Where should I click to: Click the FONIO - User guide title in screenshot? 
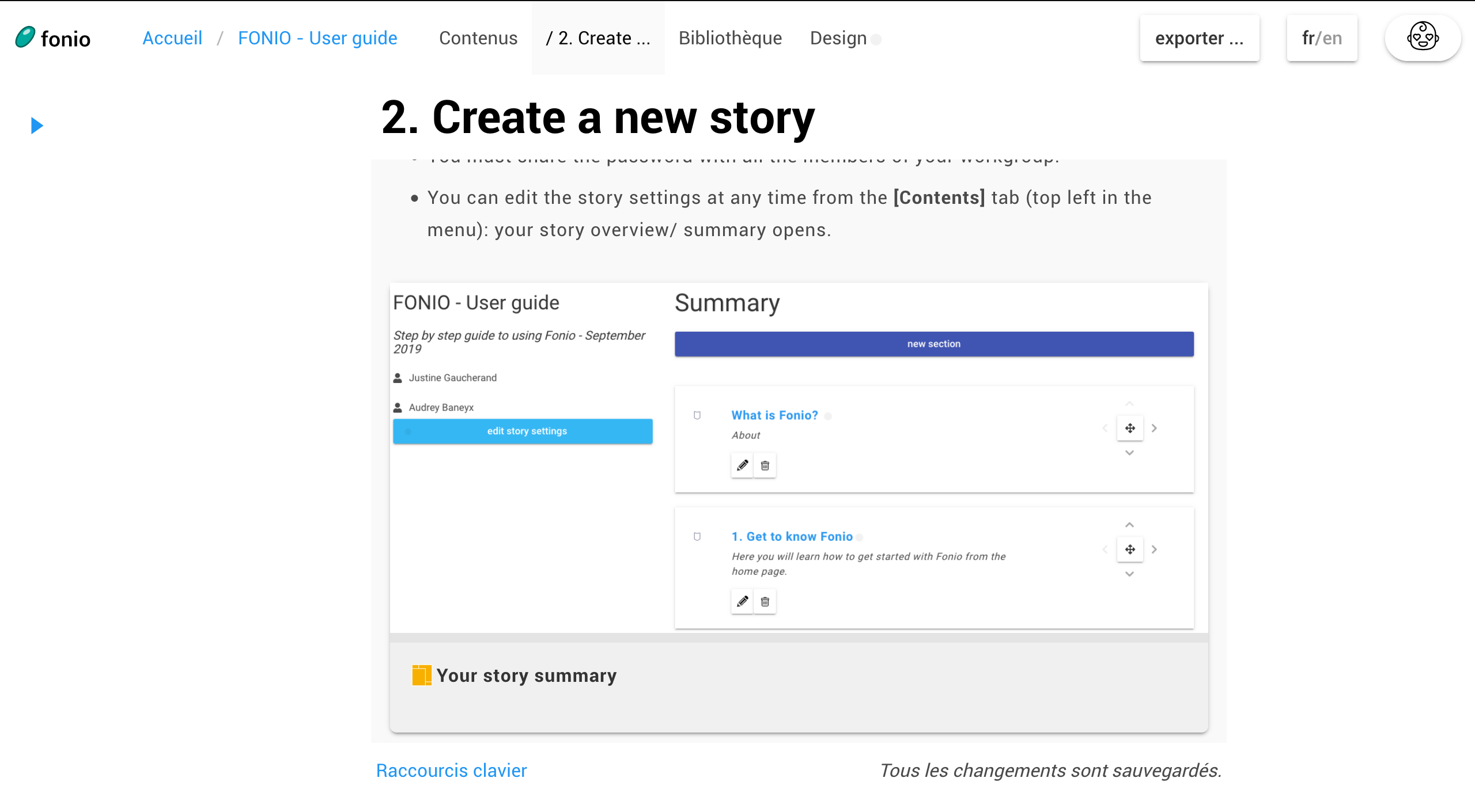476,302
